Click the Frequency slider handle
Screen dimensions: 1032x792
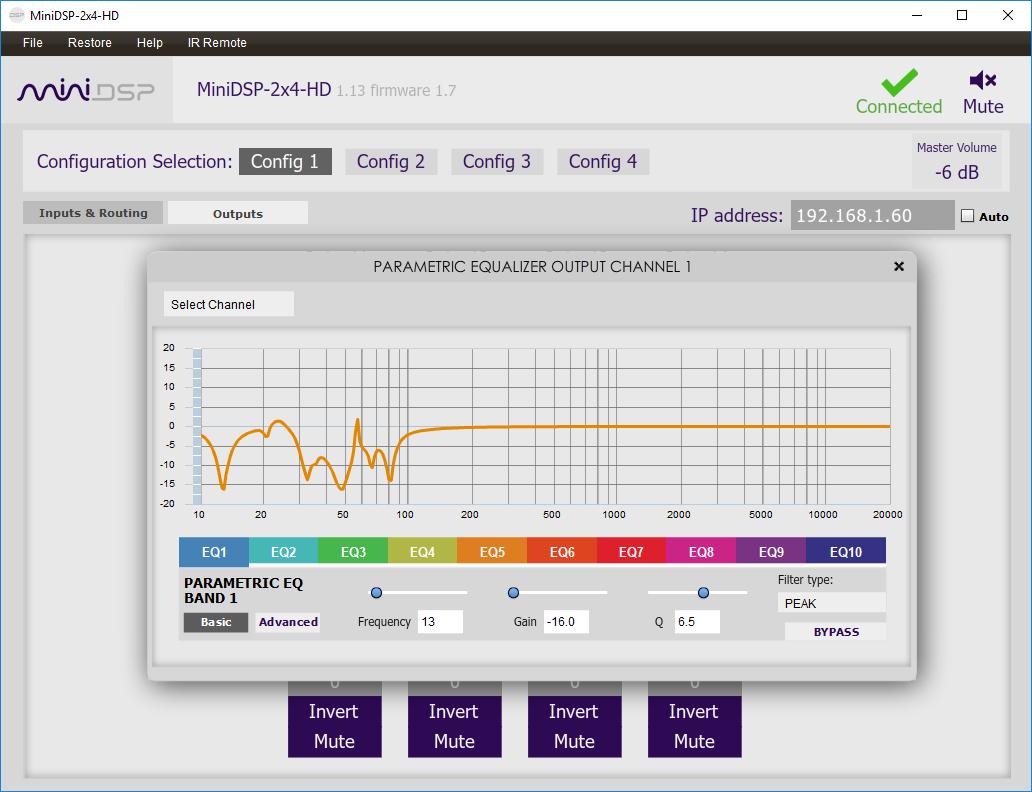(x=376, y=593)
